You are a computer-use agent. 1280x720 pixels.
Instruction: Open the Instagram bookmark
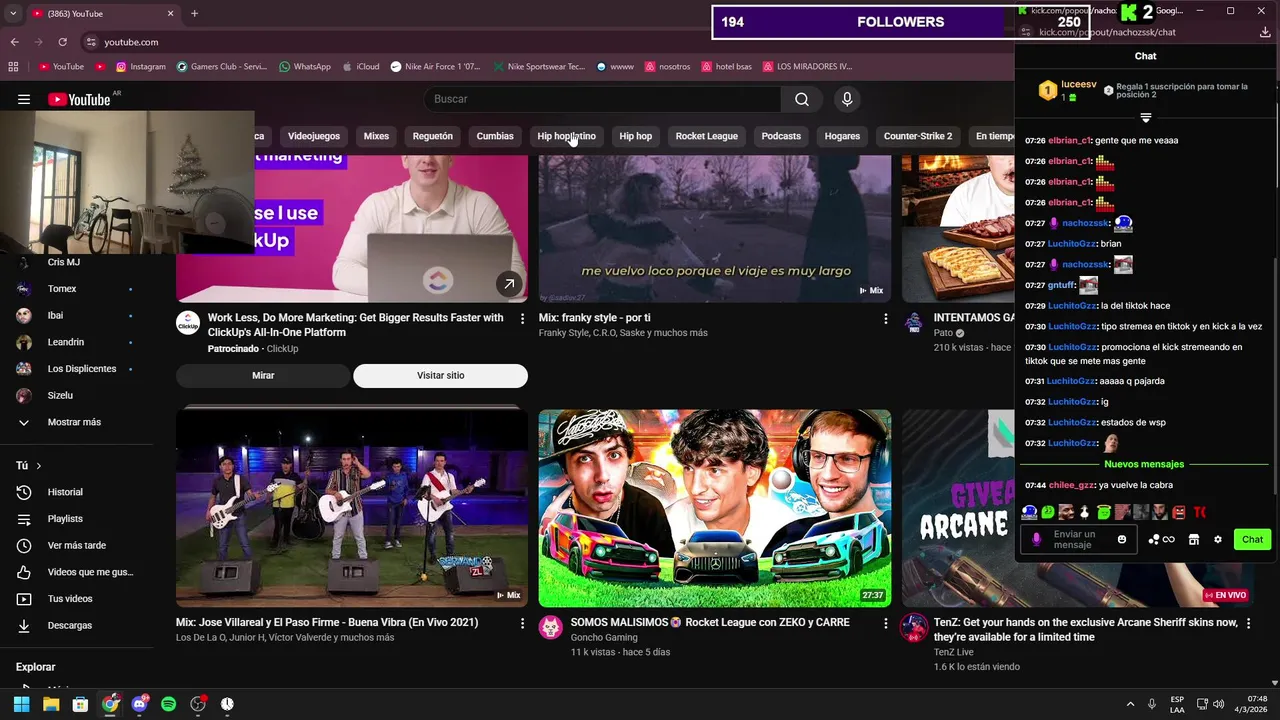140,67
